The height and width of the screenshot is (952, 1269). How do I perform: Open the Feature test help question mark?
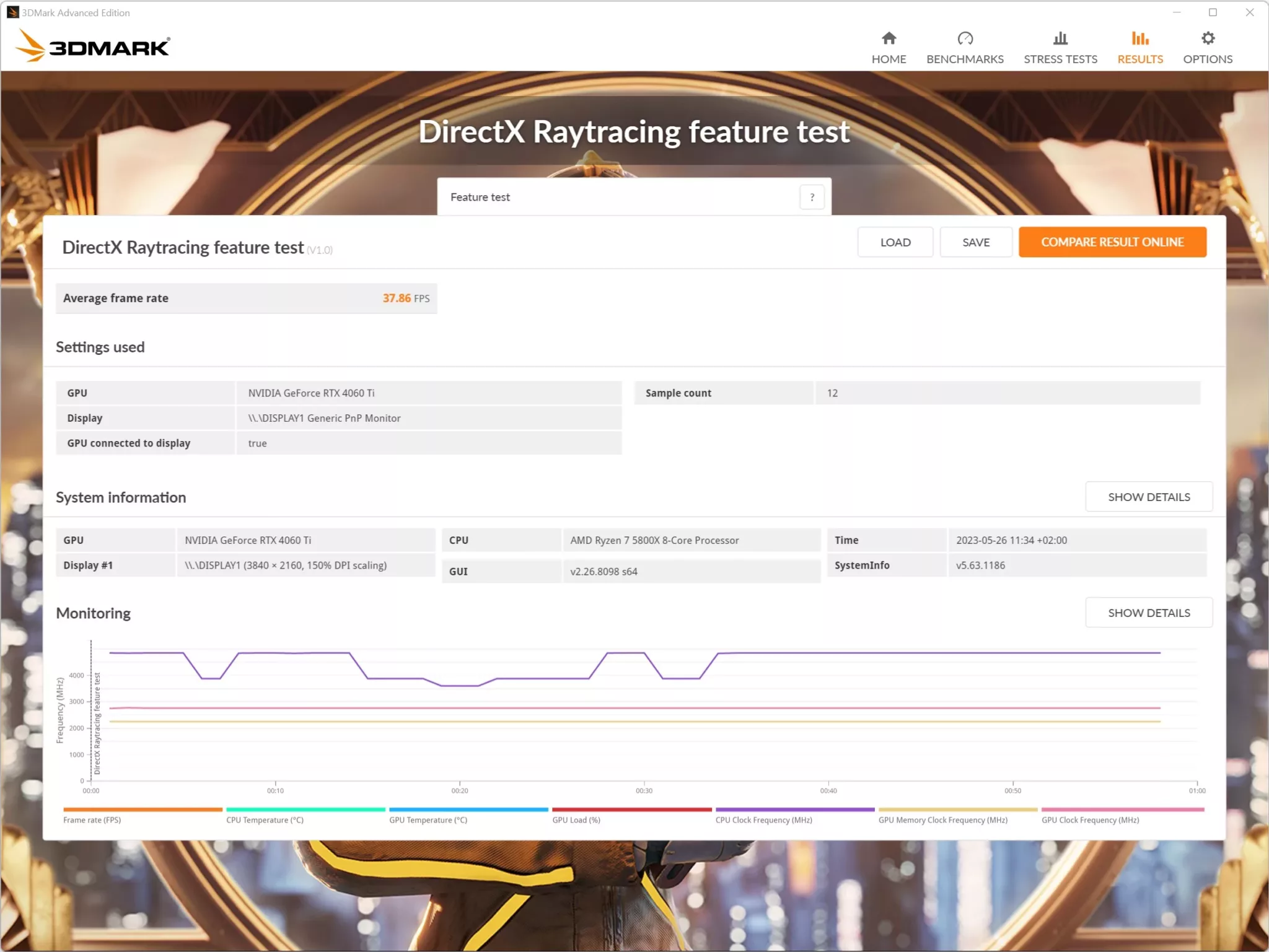click(x=812, y=197)
